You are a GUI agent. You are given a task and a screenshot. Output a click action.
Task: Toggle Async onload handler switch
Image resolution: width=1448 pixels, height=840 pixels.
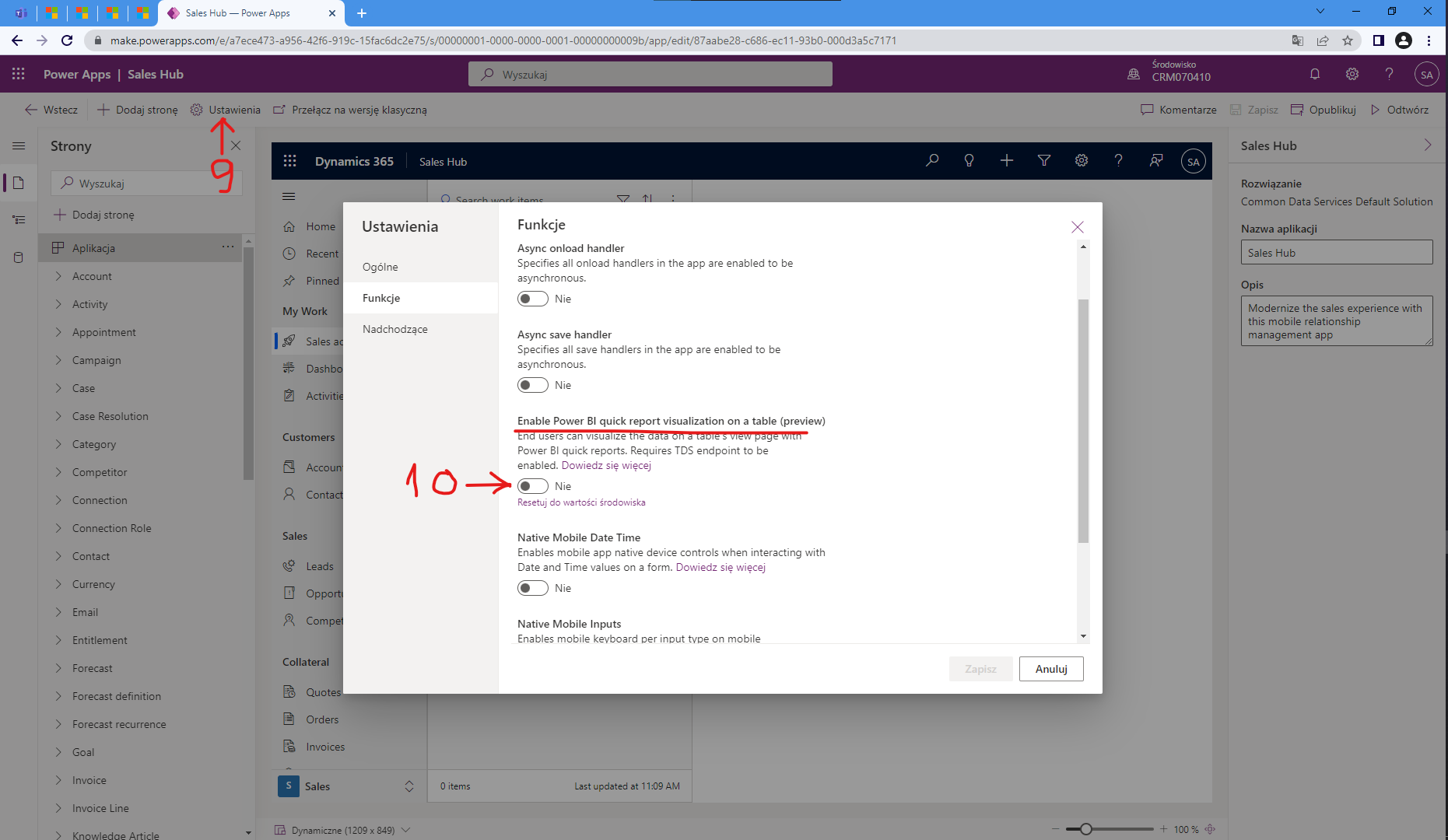coord(533,299)
